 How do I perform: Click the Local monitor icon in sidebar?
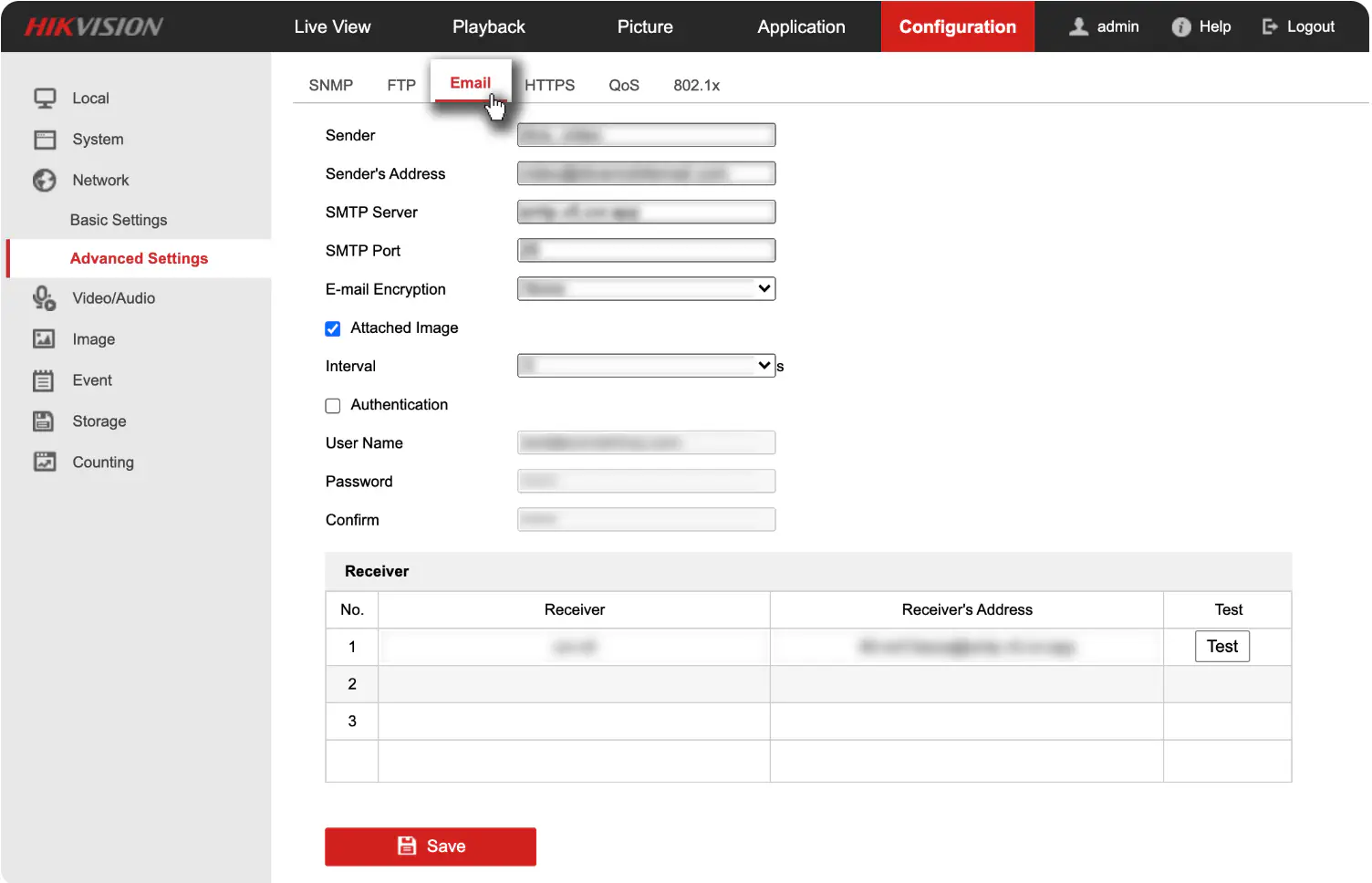pos(45,99)
